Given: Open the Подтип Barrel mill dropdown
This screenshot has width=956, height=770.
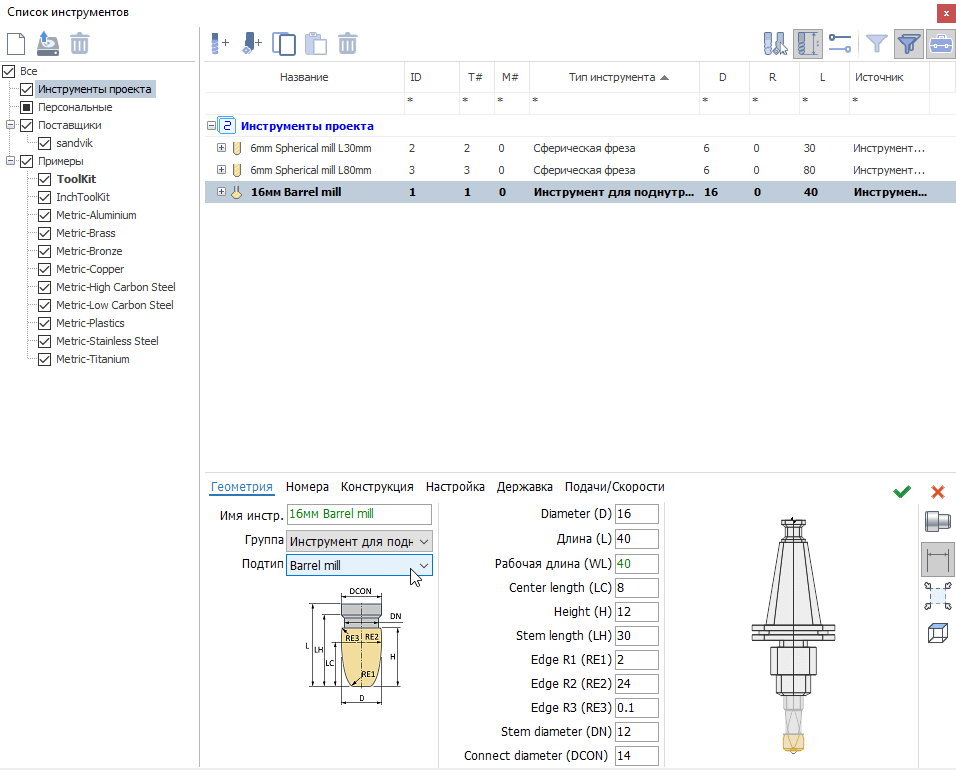Looking at the screenshot, I should click(359, 565).
